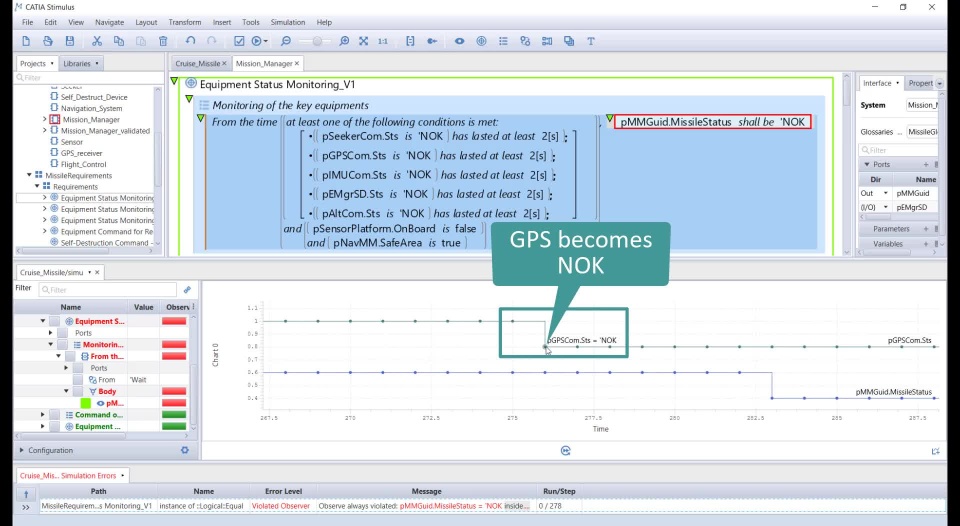Image resolution: width=960 pixels, height=526 pixels.
Task: Fit view using the crossed-arrows icon
Action: click(x=364, y=41)
